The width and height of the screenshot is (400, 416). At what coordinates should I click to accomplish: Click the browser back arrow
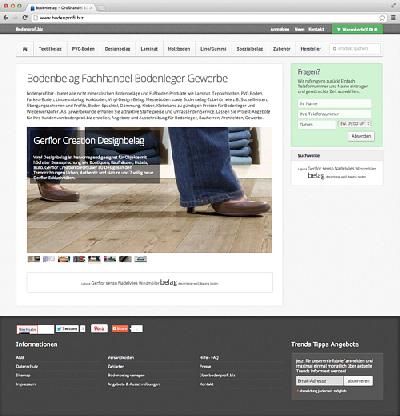point(6,18)
